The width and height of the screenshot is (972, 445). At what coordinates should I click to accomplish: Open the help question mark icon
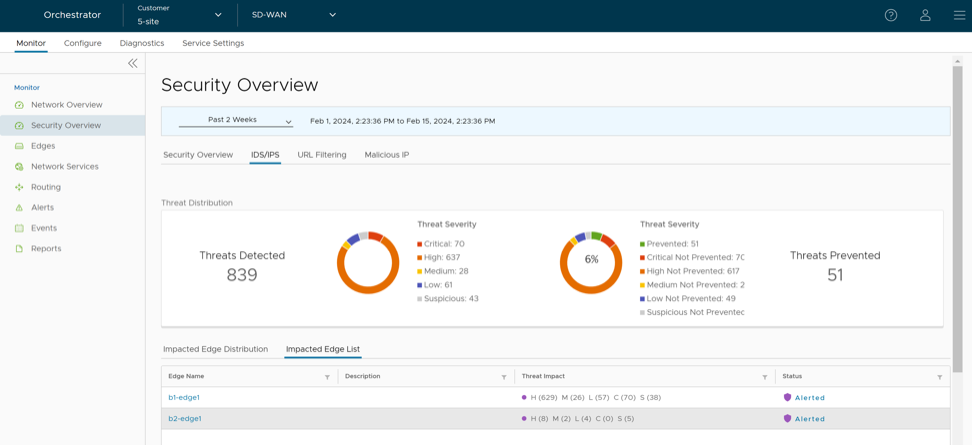click(x=891, y=15)
